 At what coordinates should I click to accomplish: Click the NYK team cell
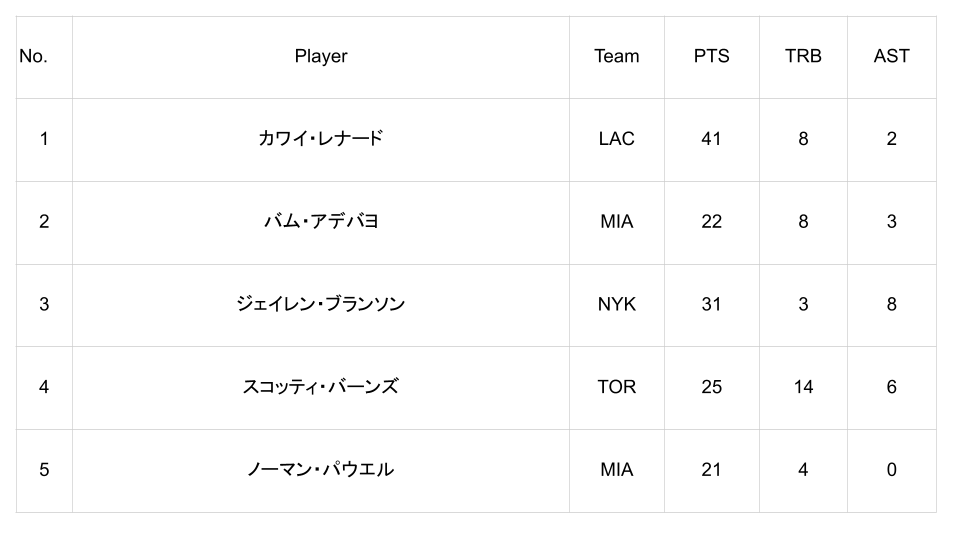[x=616, y=304]
